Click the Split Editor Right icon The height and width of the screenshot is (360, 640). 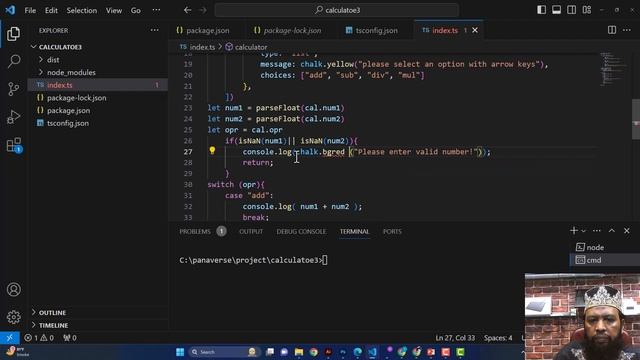point(611,30)
